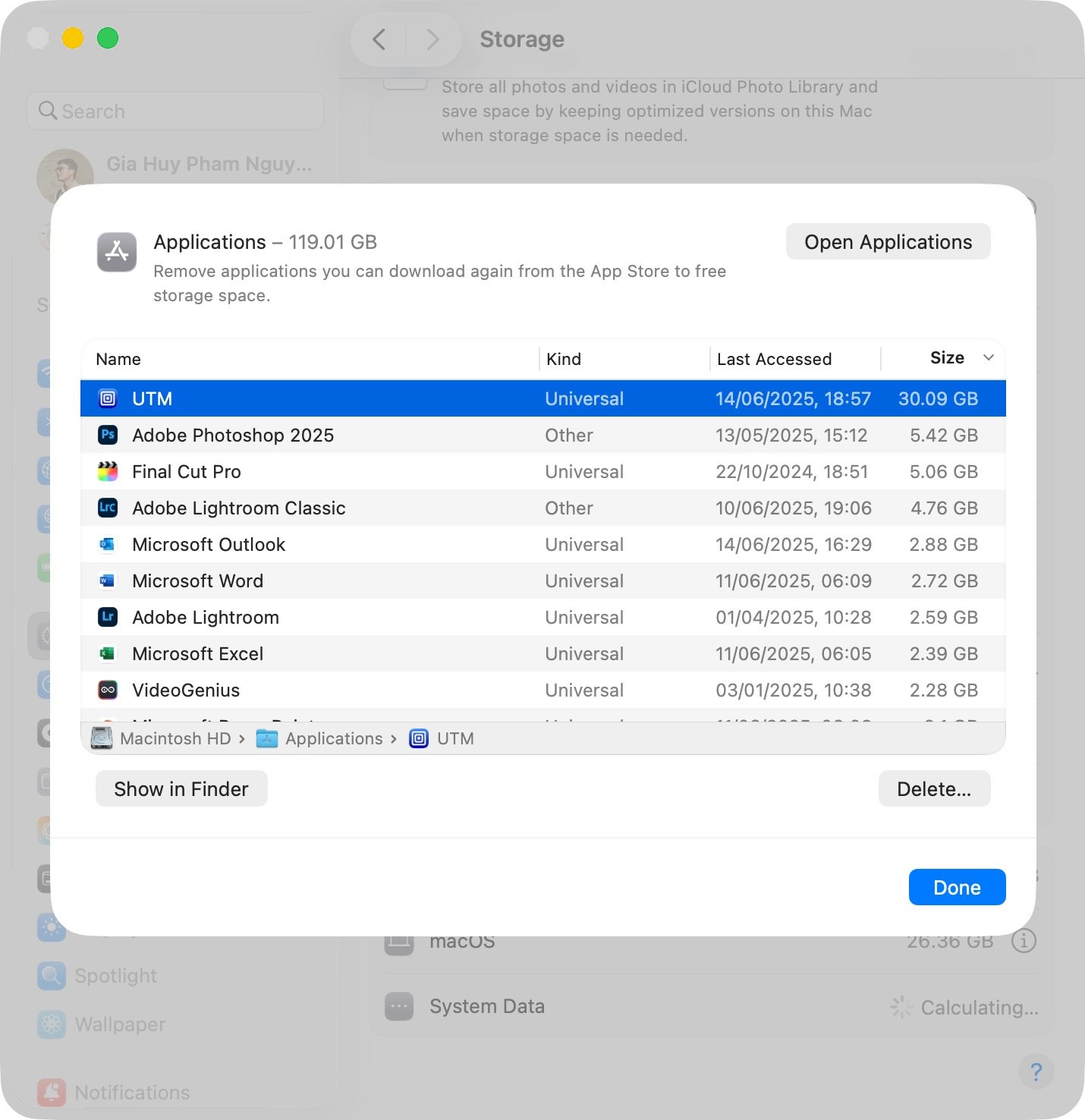Click the Microsoft Word icon
Image resolution: width=1085 pixels, height=1120 pixels.
click(108, 580)
